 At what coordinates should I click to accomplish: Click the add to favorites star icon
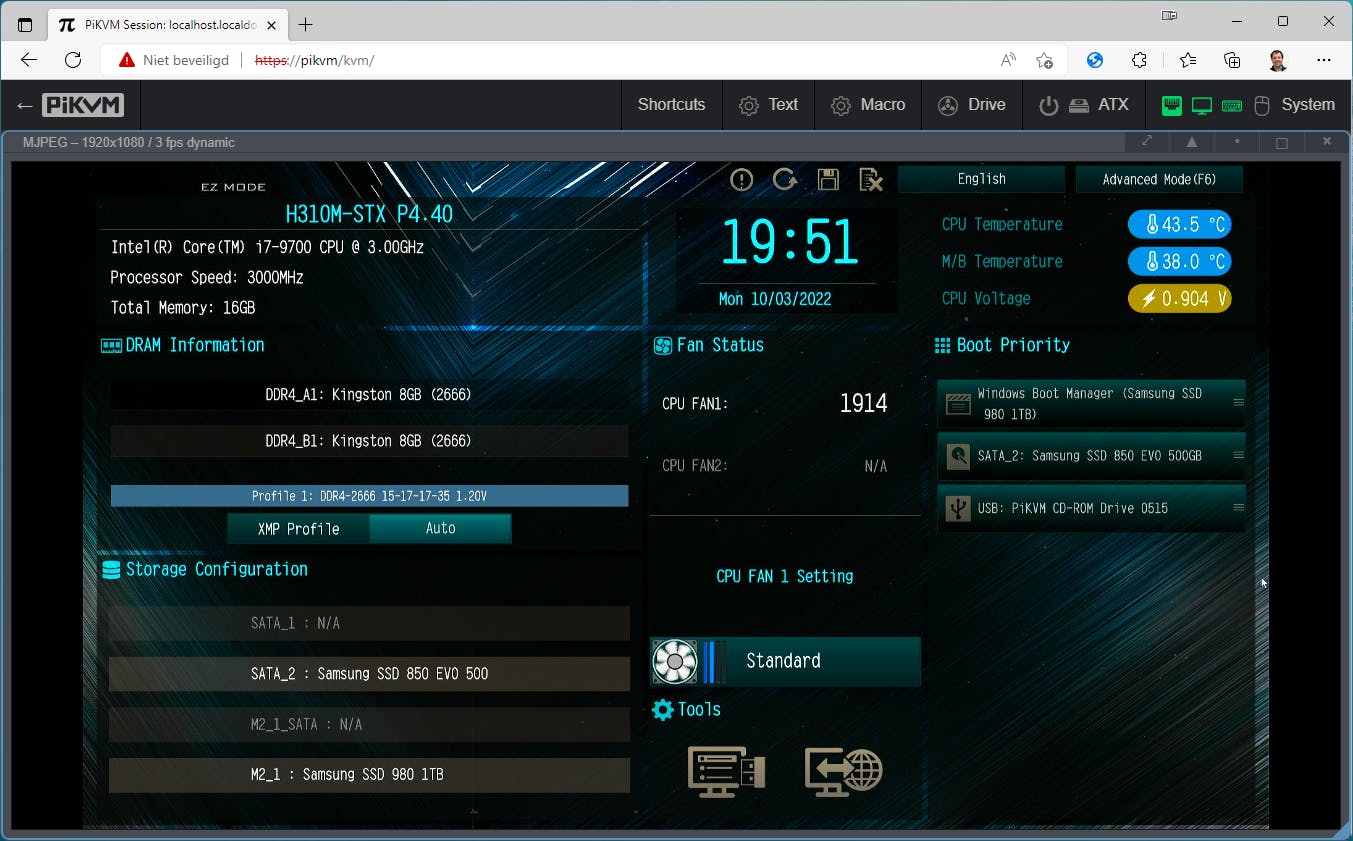(x=1044, y=60)
